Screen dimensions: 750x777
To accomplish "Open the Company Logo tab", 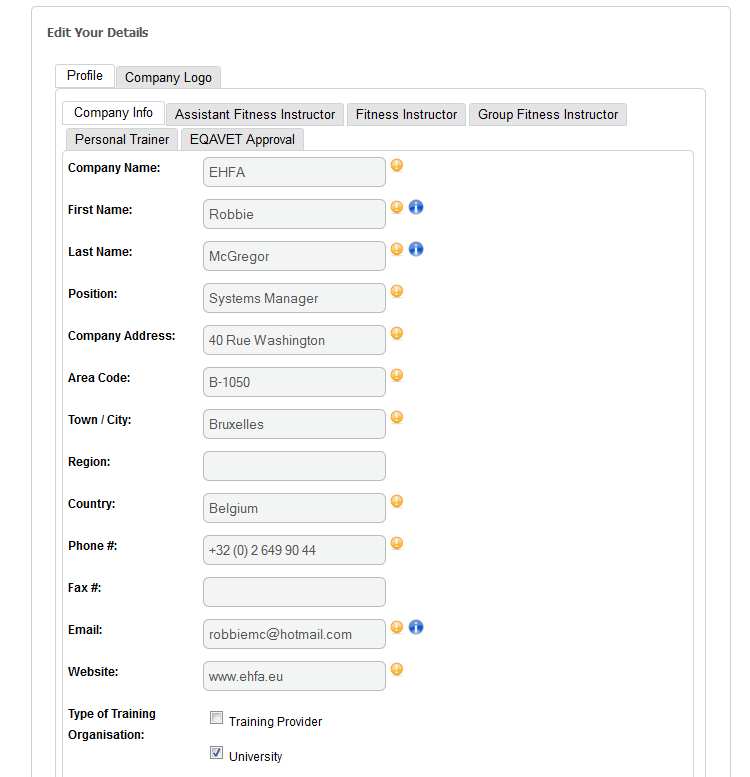I will [x=168, y=77].
